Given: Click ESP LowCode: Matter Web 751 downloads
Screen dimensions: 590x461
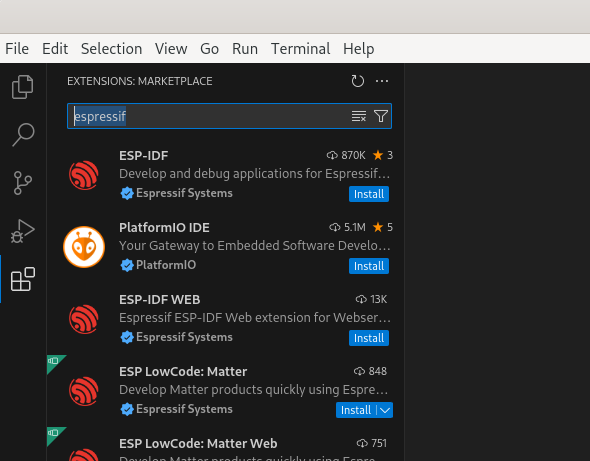Looking at the screenshot, I should point(372,443).
